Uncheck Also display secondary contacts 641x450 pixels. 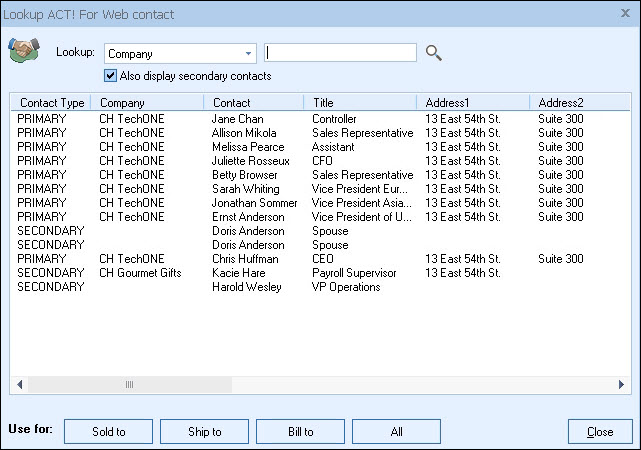click(x=111, y=76)
